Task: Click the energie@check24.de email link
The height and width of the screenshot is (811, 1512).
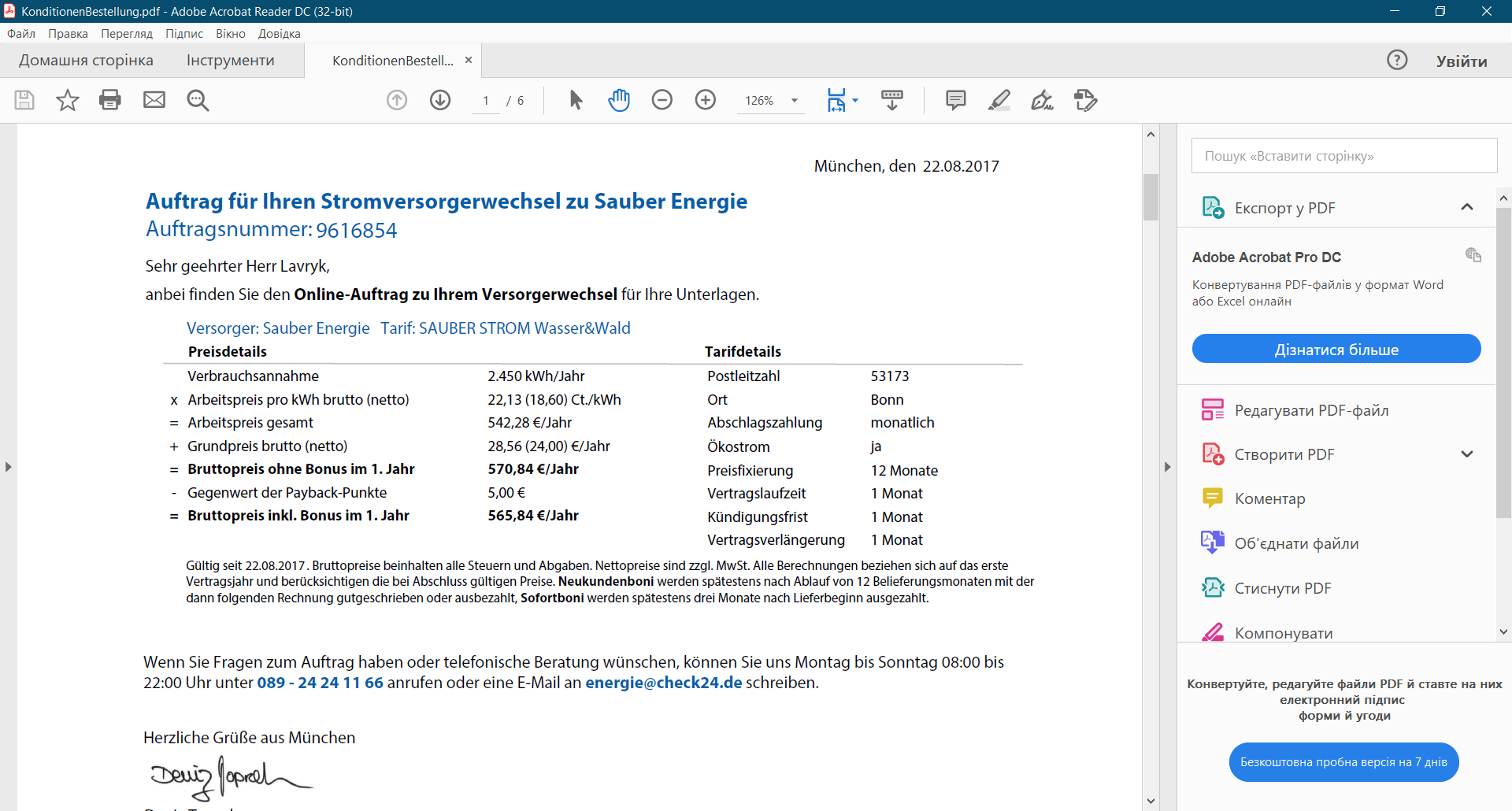Action: pos(664,683)
